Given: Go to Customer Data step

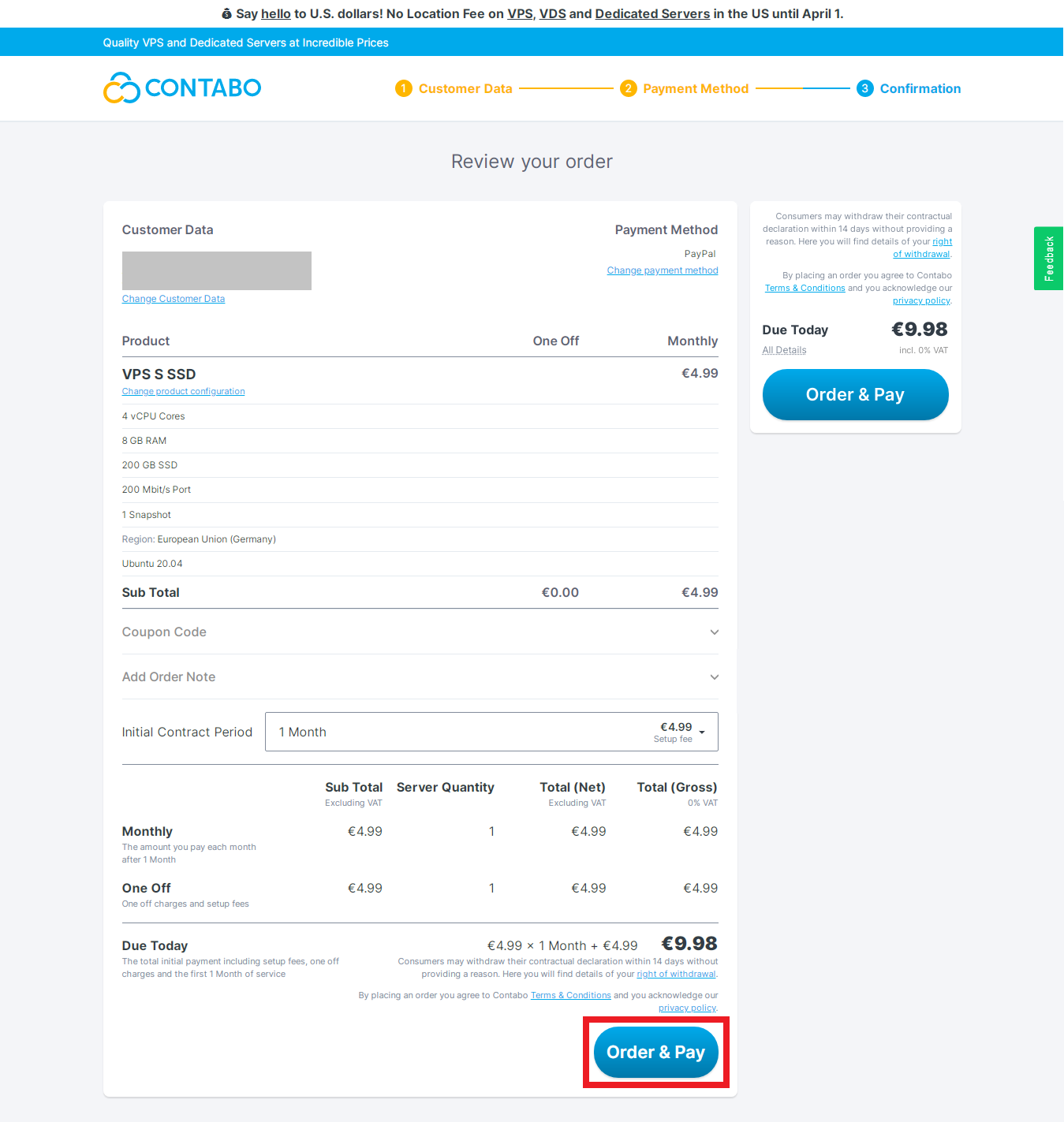Looking at the screenshot, I should (x=465, y=88).
